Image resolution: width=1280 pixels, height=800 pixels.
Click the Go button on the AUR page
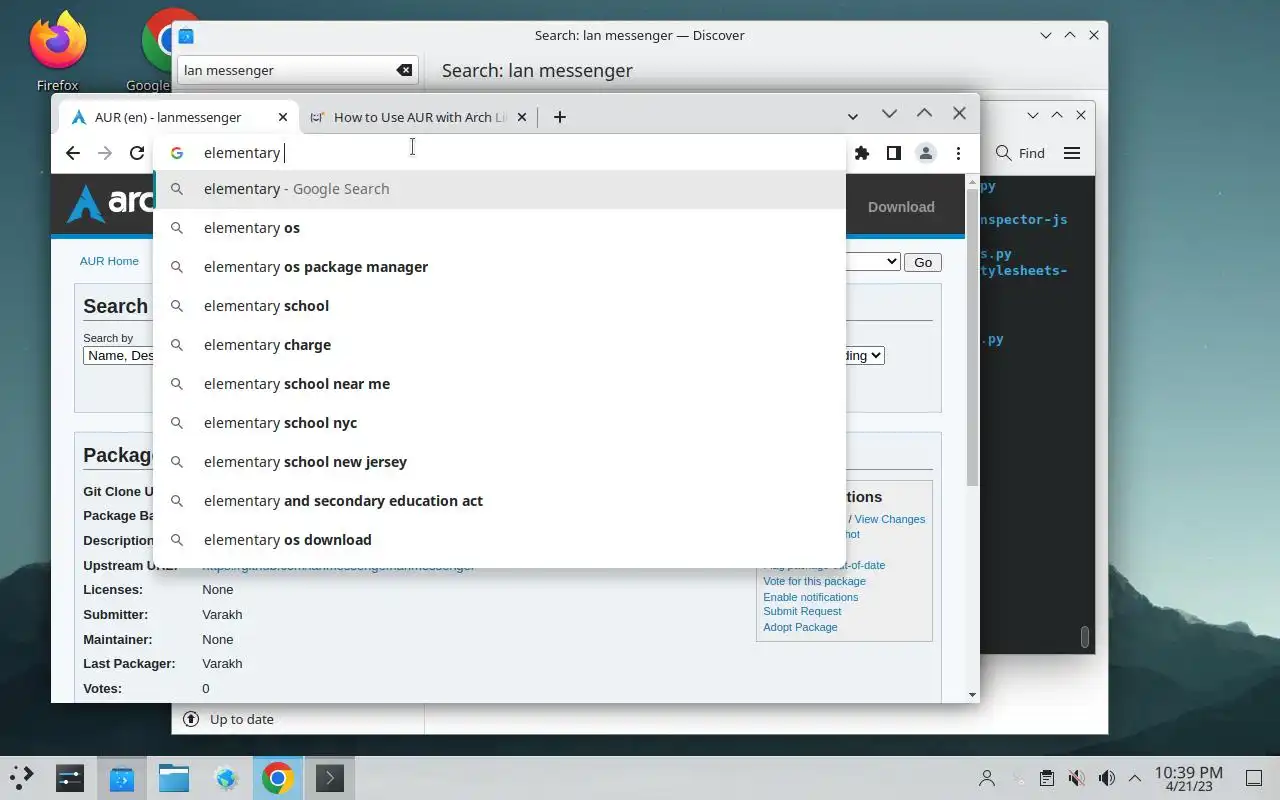[x=923, y=262]
